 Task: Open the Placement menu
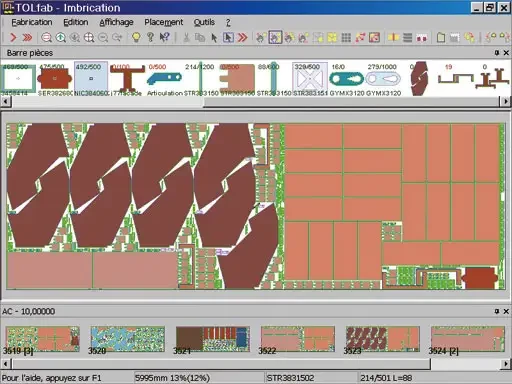click(164, 22)
